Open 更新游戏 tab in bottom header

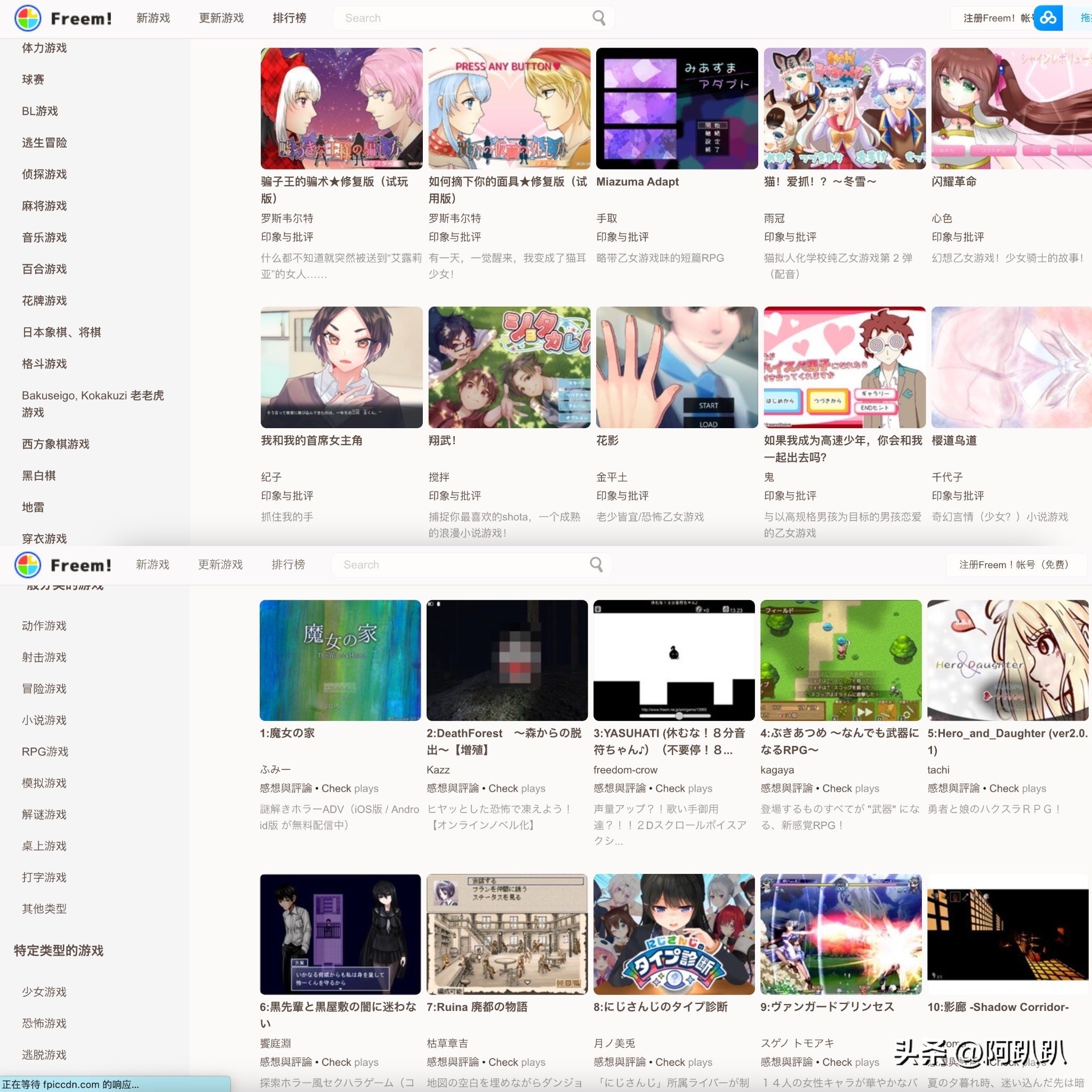coord(220,564)
